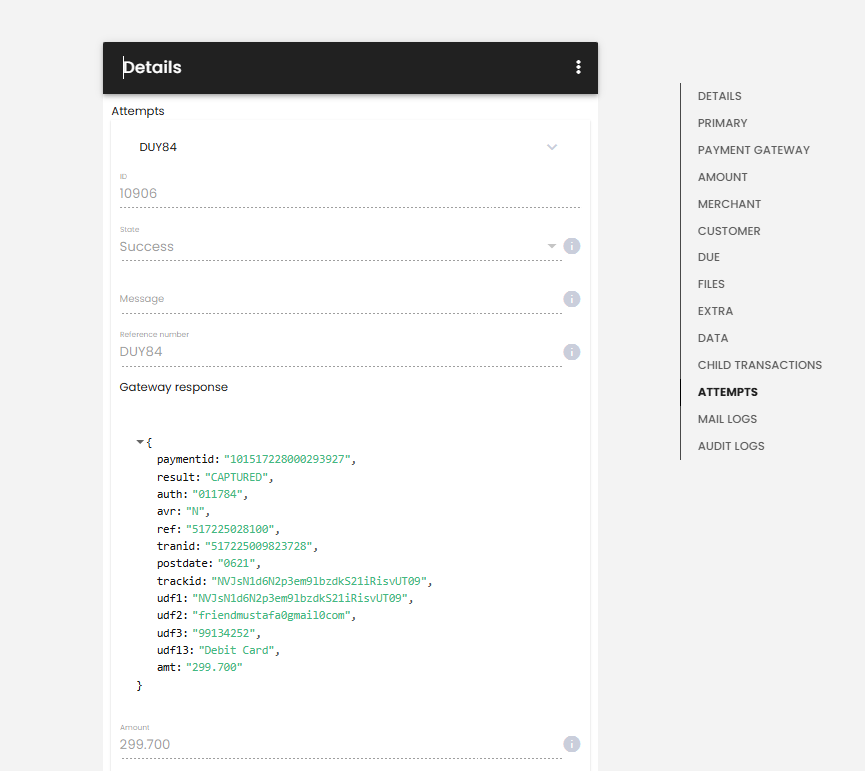Select the Customer section link
Screen dimensions: 865x771
click(729, 231)
